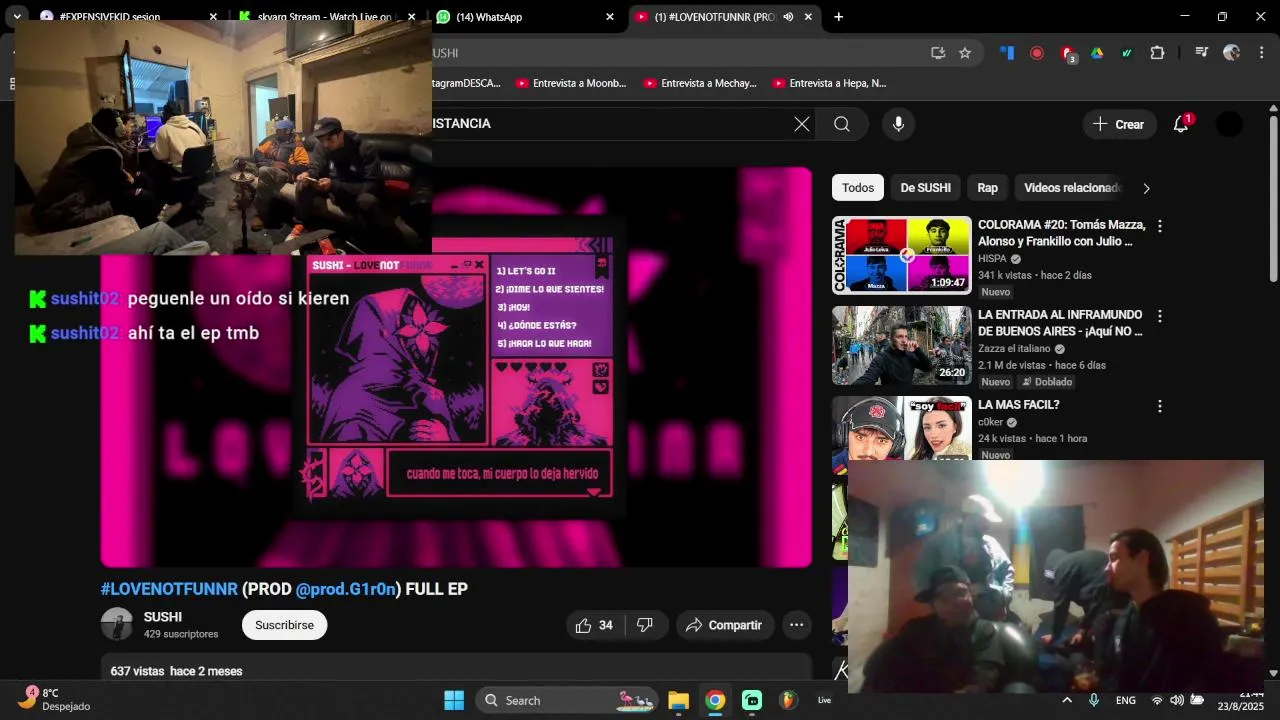Open options menu for COLORAMA #20 video
The height and width of the screenshot is (720, 1280).
coord(1160,226)
